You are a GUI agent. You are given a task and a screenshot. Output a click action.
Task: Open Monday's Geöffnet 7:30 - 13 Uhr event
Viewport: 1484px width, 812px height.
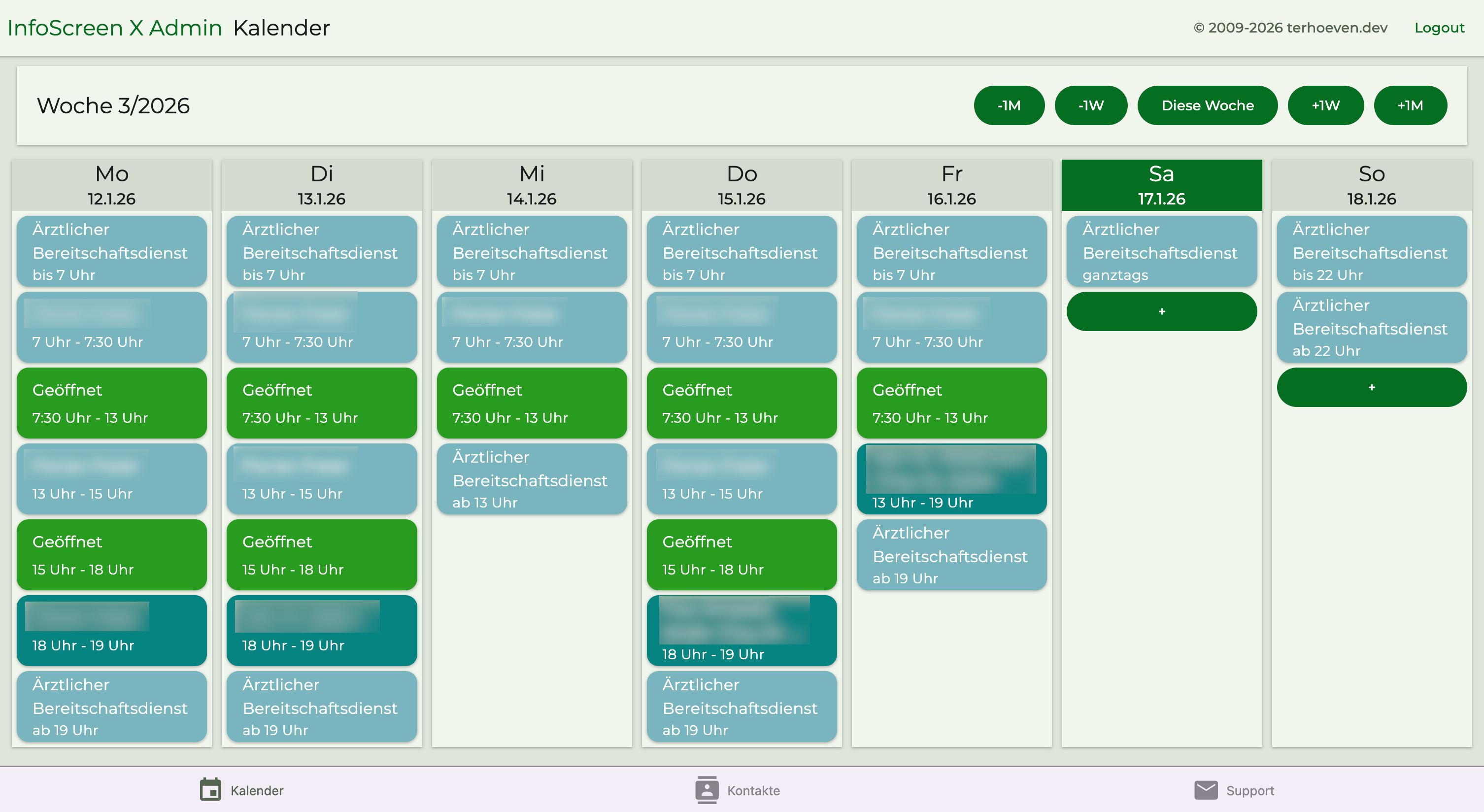pyautogui.click(x=111, y=403)
